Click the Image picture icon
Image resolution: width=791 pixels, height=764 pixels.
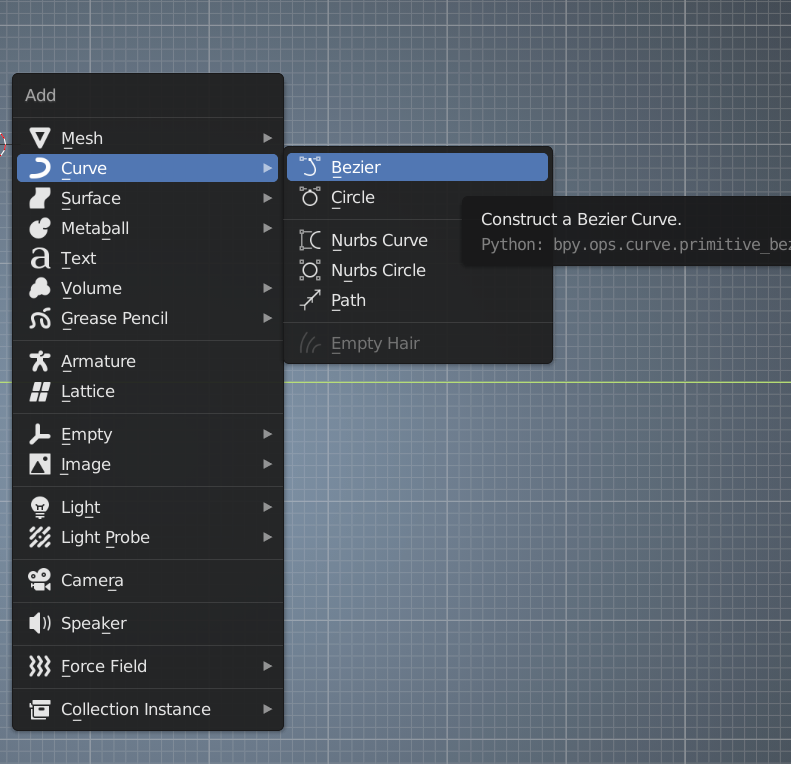tap(40, 464)
